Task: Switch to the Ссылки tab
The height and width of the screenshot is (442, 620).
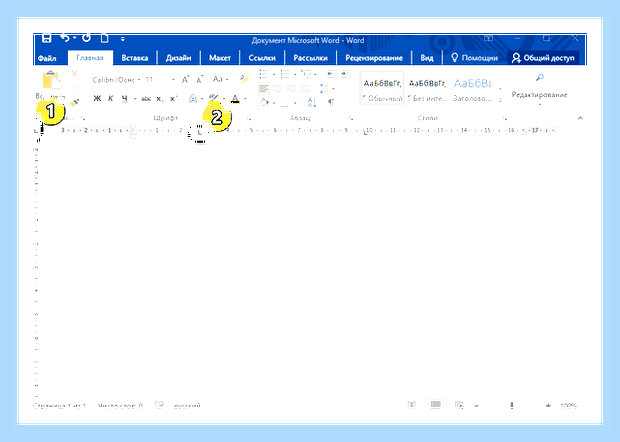Action: (262, 58)
